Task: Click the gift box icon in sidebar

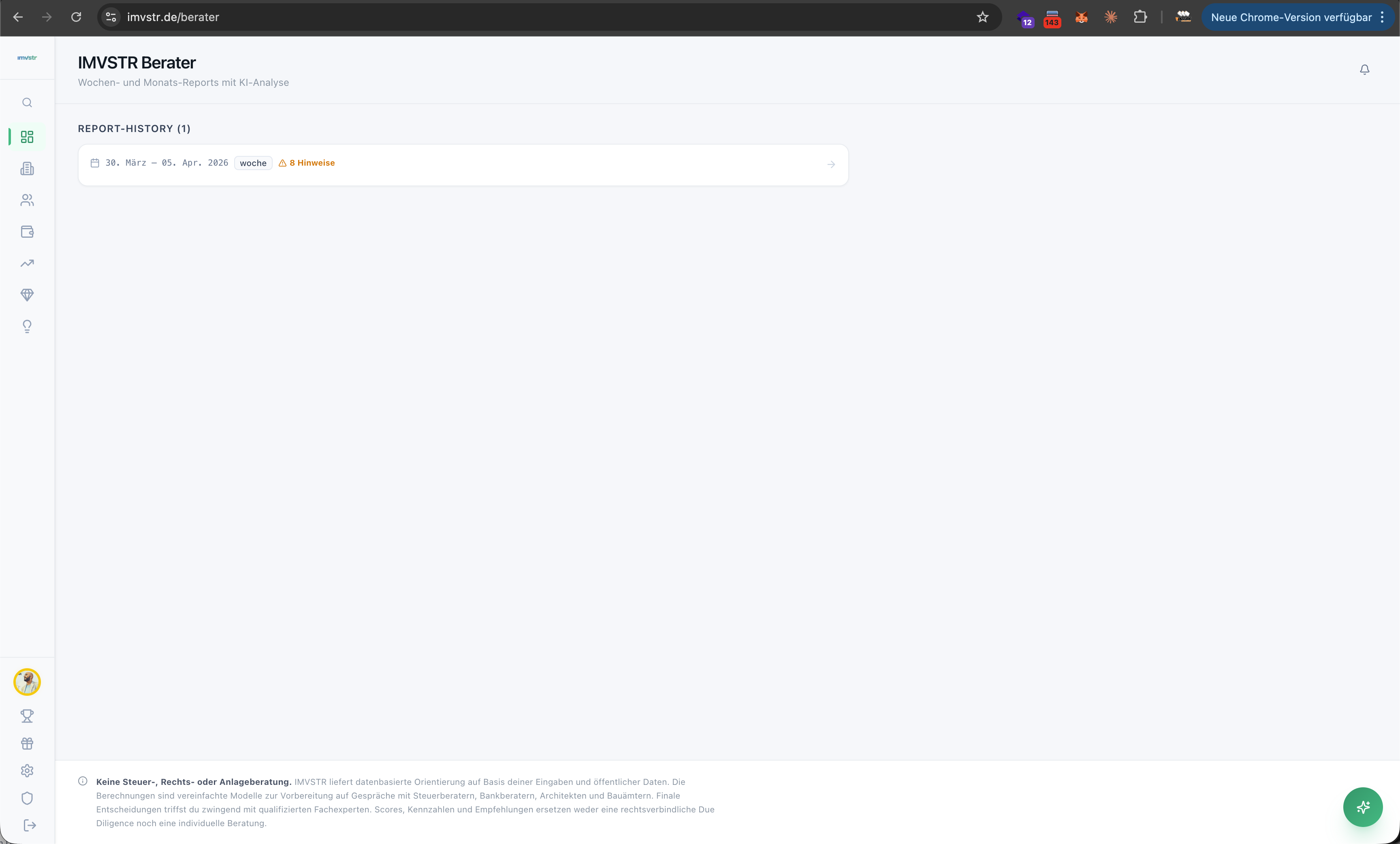Action: click(27, 744)
